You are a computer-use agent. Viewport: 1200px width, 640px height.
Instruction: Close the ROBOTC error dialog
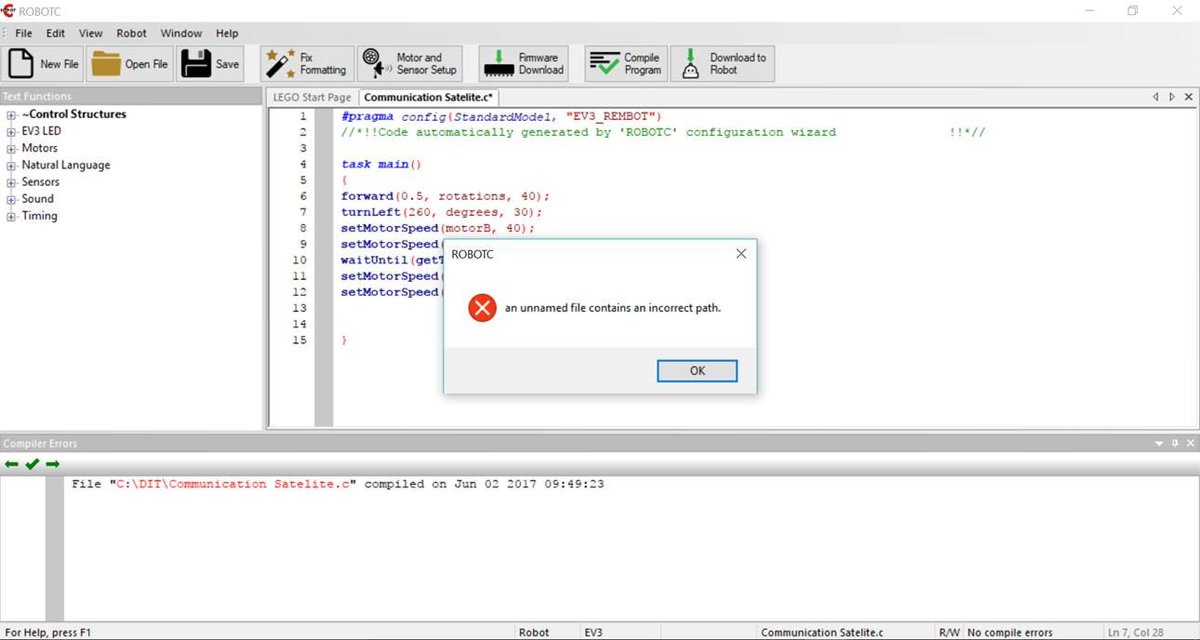[x=741, y=254]
